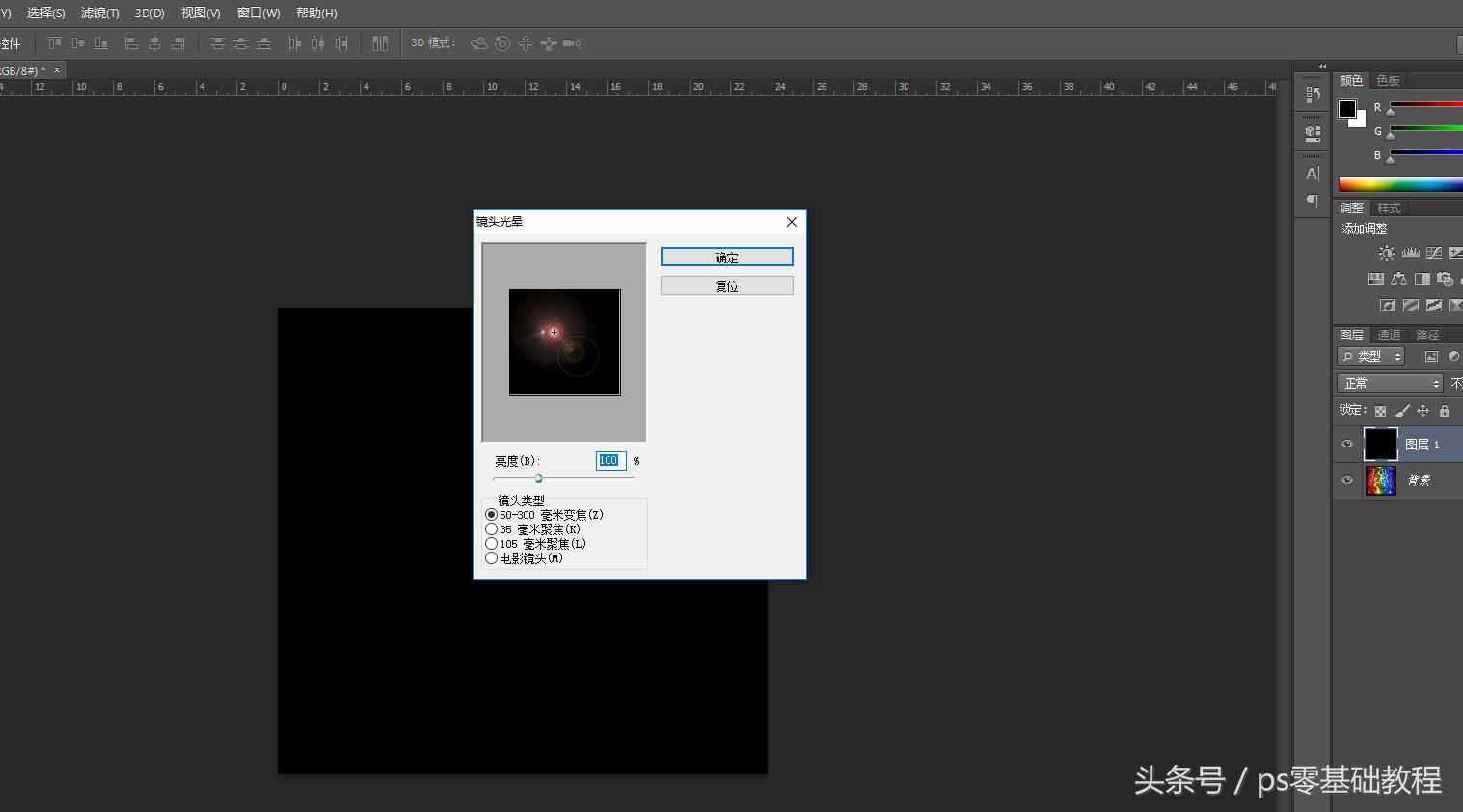The image size is (1463, 812).
Task: Click the Brightness/Contrast adjustment icon
Action: pyautogui.click(x=1386, y=254)
